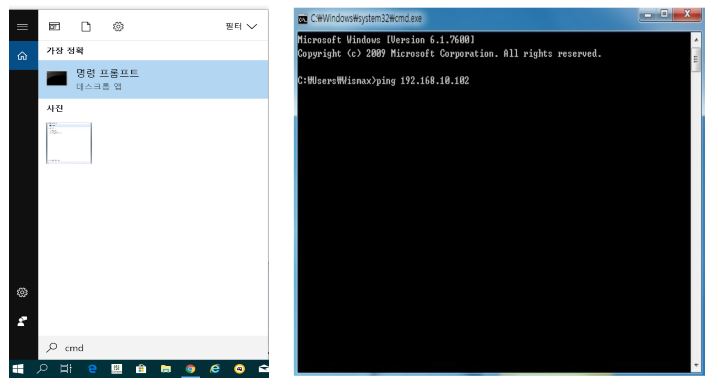Open settings gear in search sidebar bottom
The width and height of the screenshot is (718, 388).
[x=22, y=292]
